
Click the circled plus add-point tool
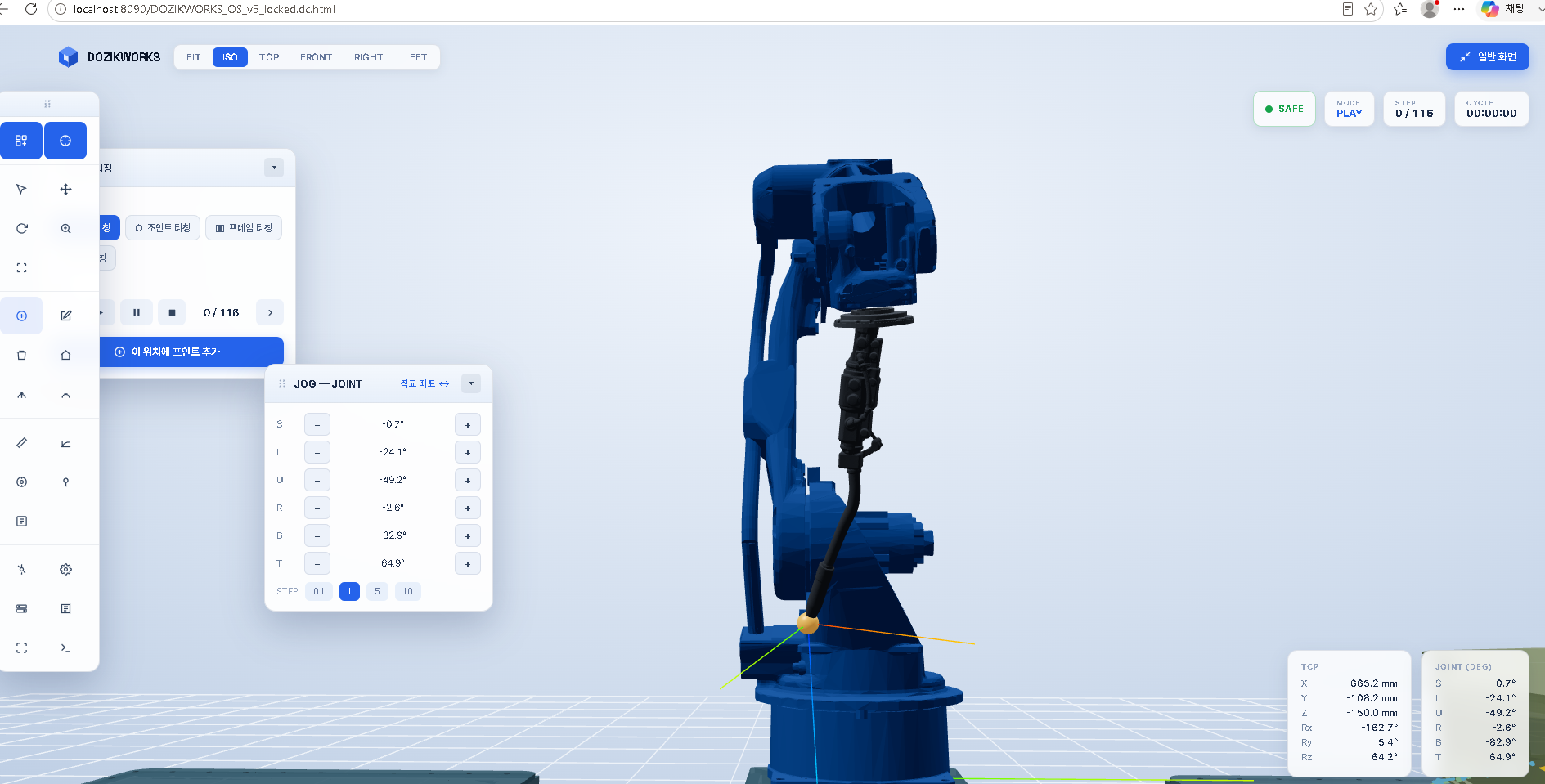pyautogui.click(x=21, y=316)
